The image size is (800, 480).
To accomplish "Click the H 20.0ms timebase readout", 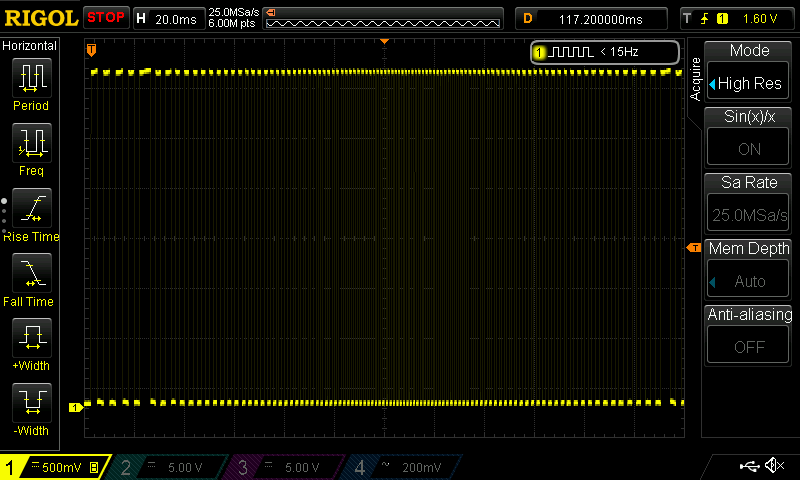I will click(168, 19).
